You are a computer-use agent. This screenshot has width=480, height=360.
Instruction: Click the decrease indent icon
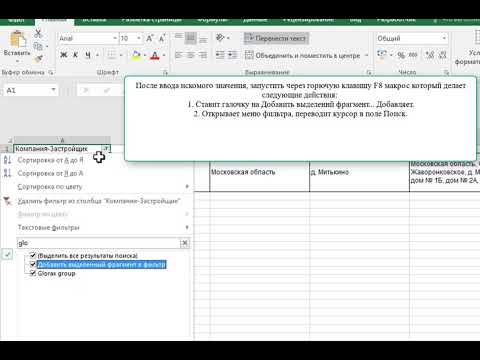pyautogui.click(x=220, y=55)
